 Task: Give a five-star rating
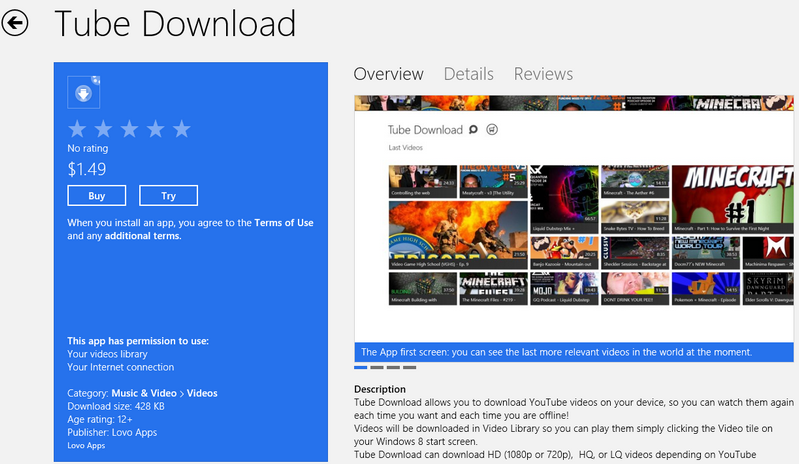pyautogui.click(x=181, y=129)
